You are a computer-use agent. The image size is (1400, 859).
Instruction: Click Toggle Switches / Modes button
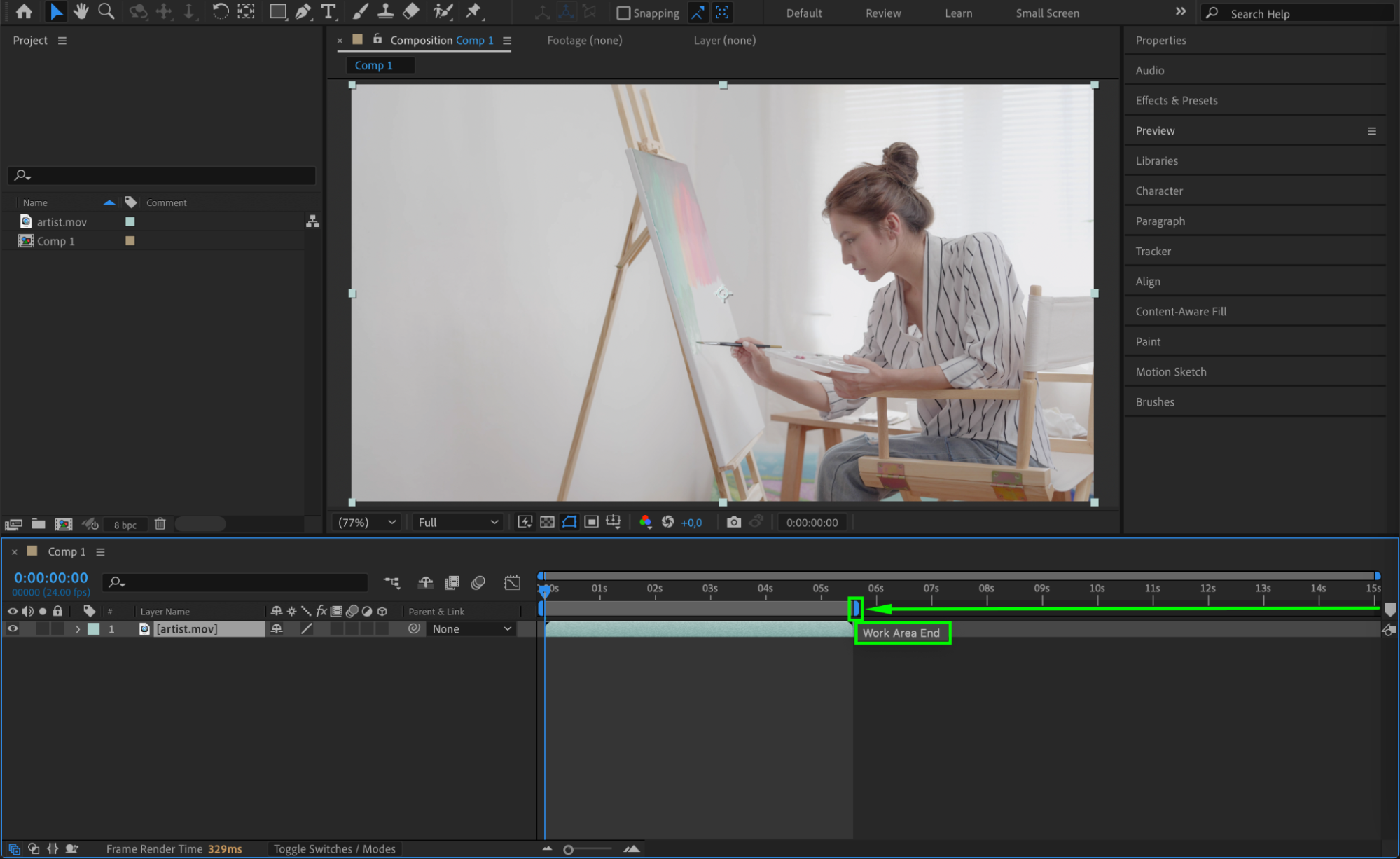click(x=335, y=849)
